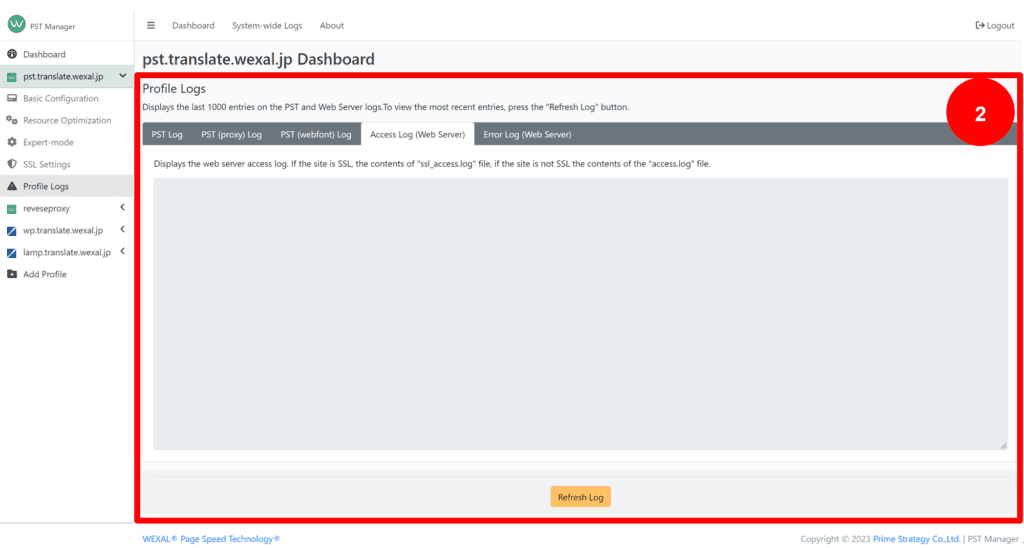Toggle the hamburger sidebar menu icon
Image resolution: width=1024 pixels, height=548 pixels.
(151, 25)
